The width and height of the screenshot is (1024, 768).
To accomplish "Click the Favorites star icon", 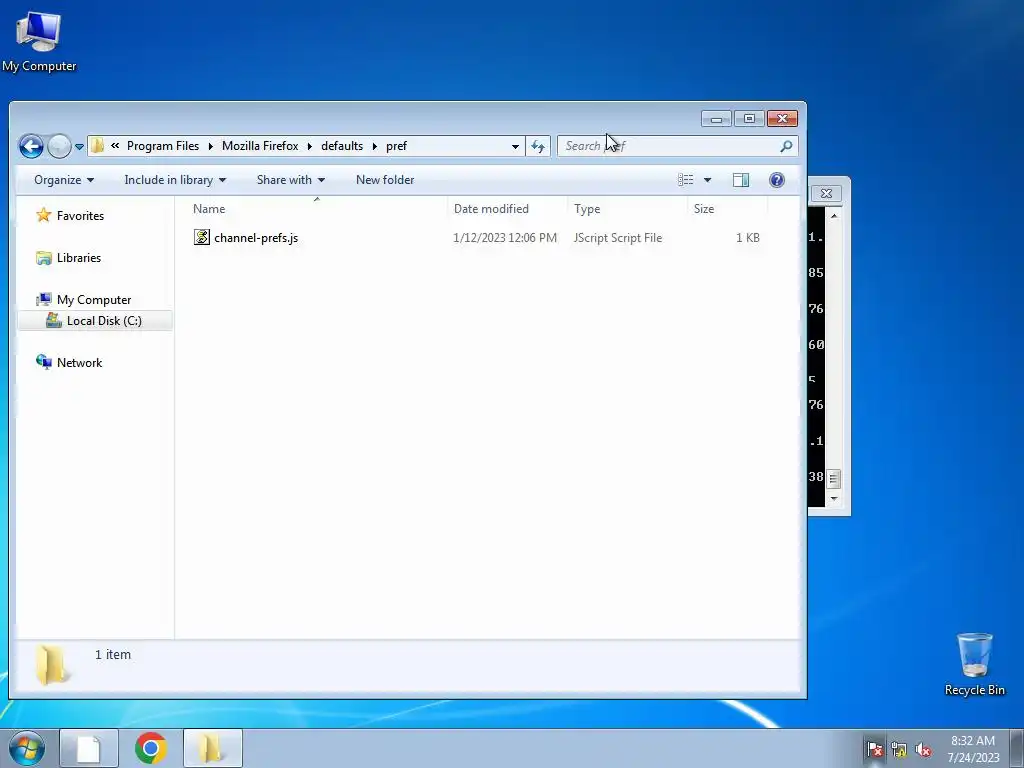I will click(x=44, y=215).
